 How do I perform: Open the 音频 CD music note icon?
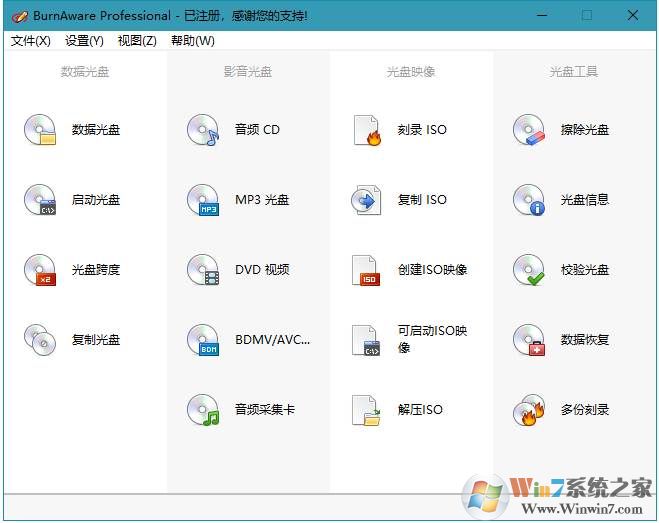tap(203, 129)
